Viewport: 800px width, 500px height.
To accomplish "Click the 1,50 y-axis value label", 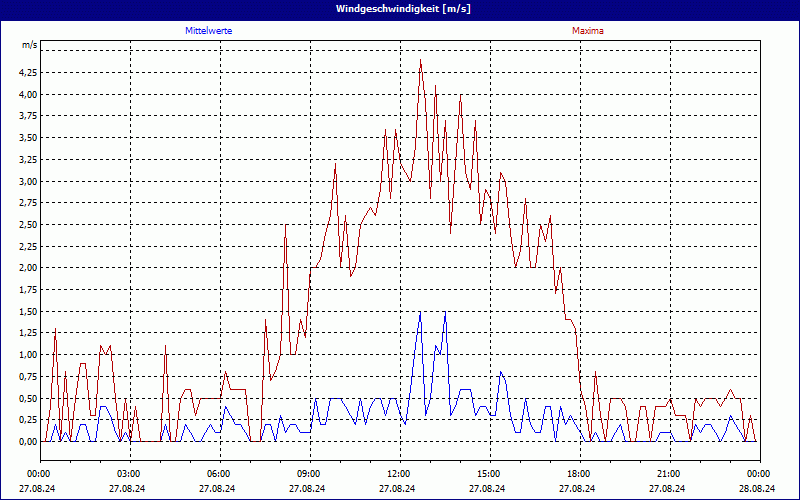I will tap(27, 311).
